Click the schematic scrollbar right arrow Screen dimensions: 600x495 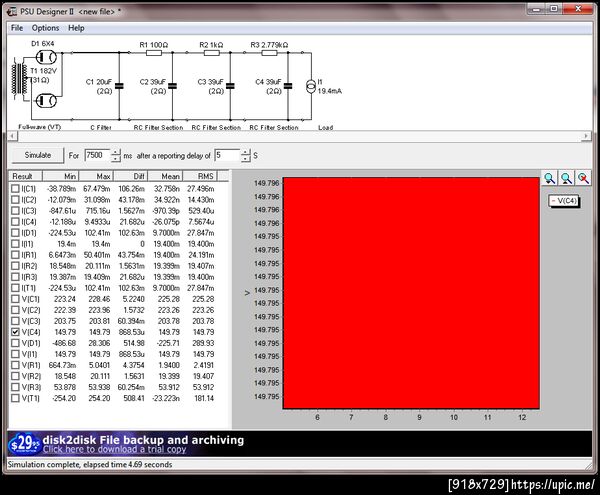pyautogui.click(x=586, y=136)
